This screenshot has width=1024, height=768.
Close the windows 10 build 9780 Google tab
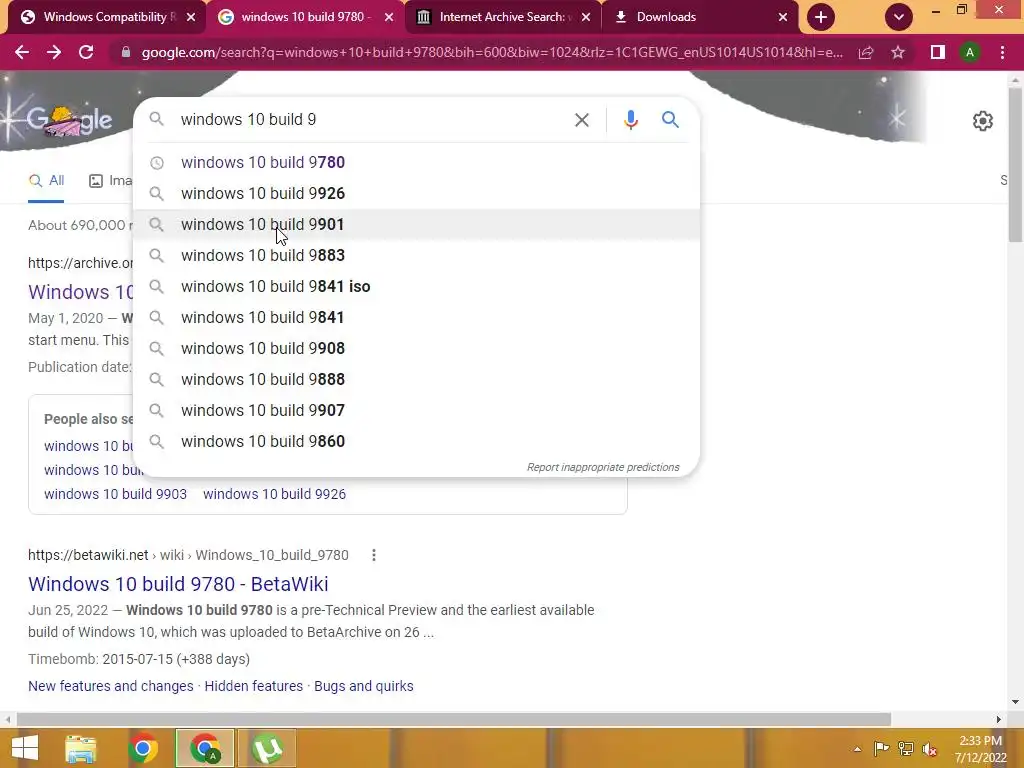point(389,17)
